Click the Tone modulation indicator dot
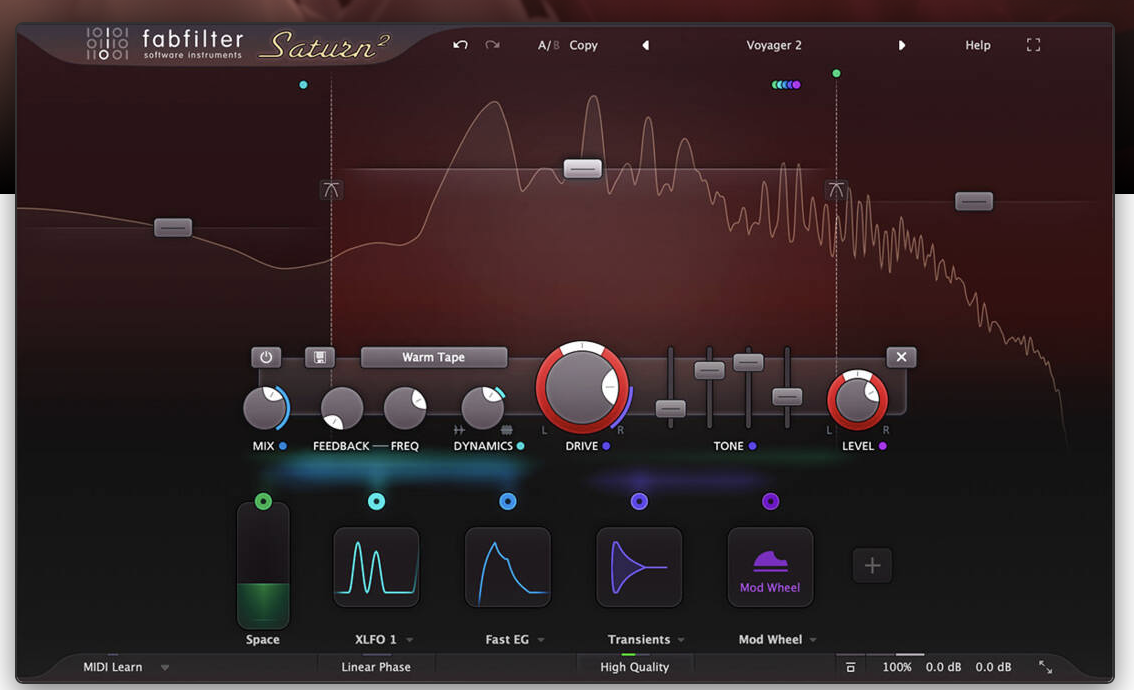 [752, 446]
